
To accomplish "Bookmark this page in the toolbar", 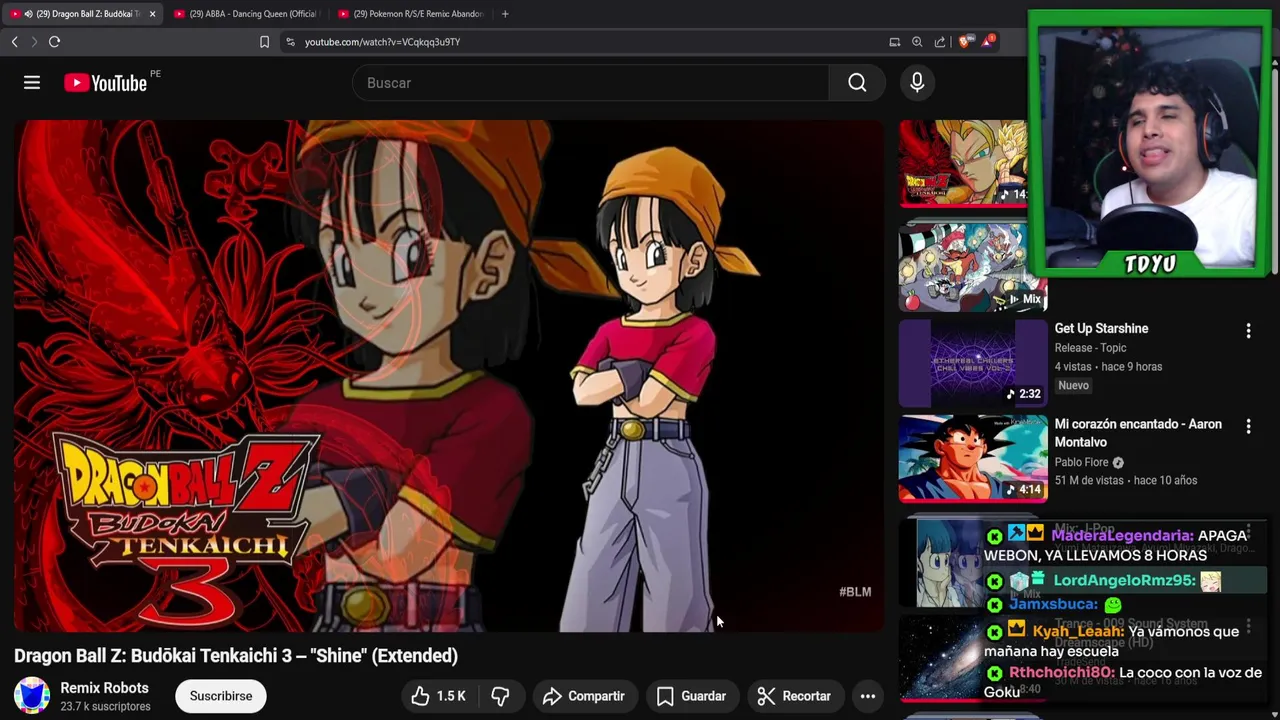I will pyautogui.click(x=264, y=42).
